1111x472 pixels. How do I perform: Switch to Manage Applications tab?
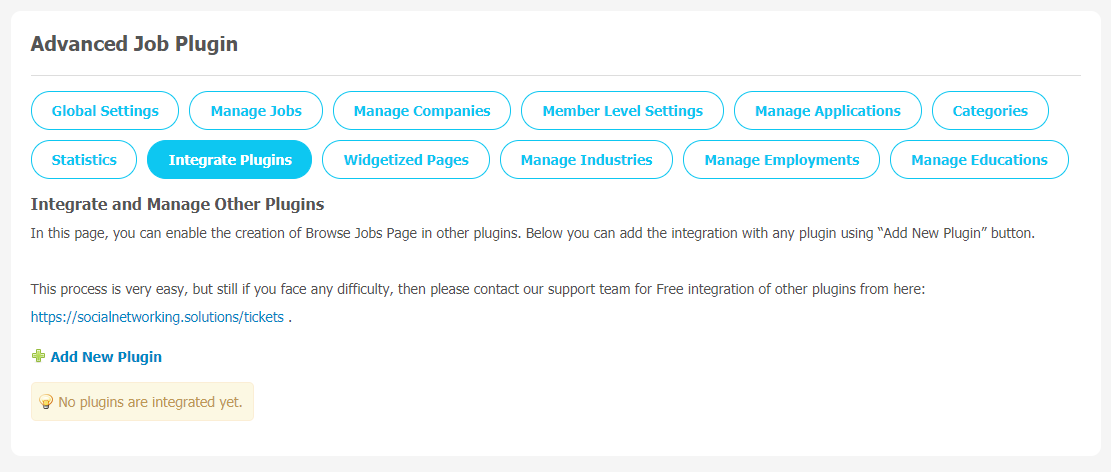[828, 111]
